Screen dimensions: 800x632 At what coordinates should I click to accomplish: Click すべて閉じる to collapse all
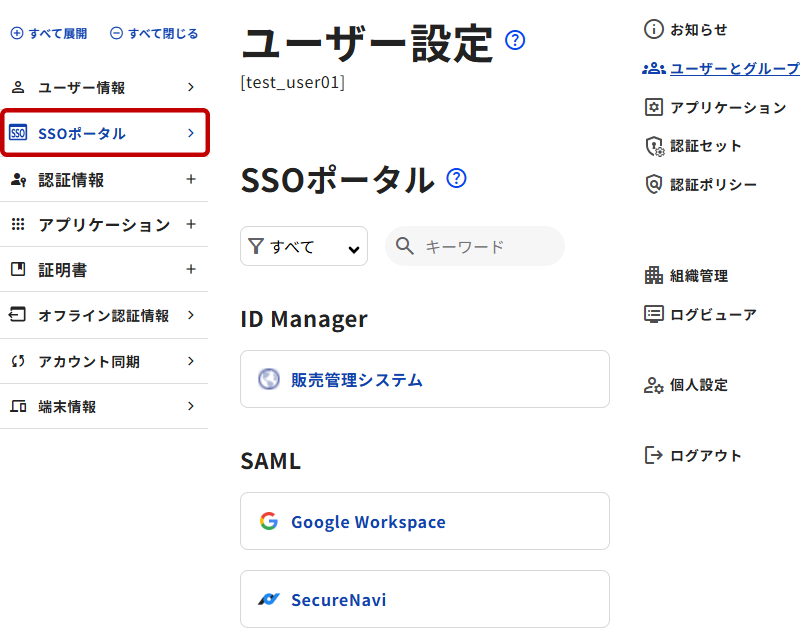(x=154, y=33)
